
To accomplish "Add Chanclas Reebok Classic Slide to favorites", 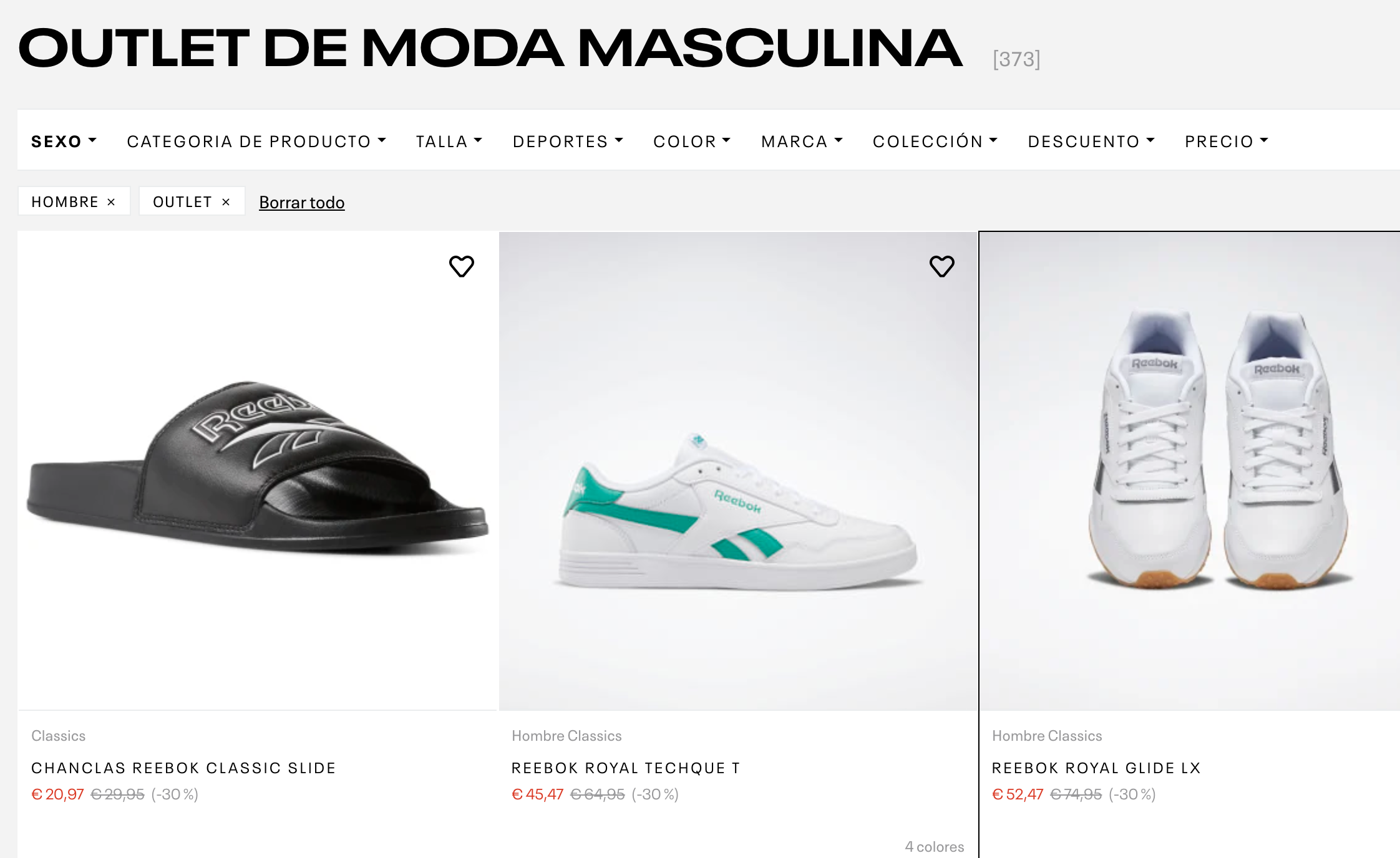I will [462, 267].
